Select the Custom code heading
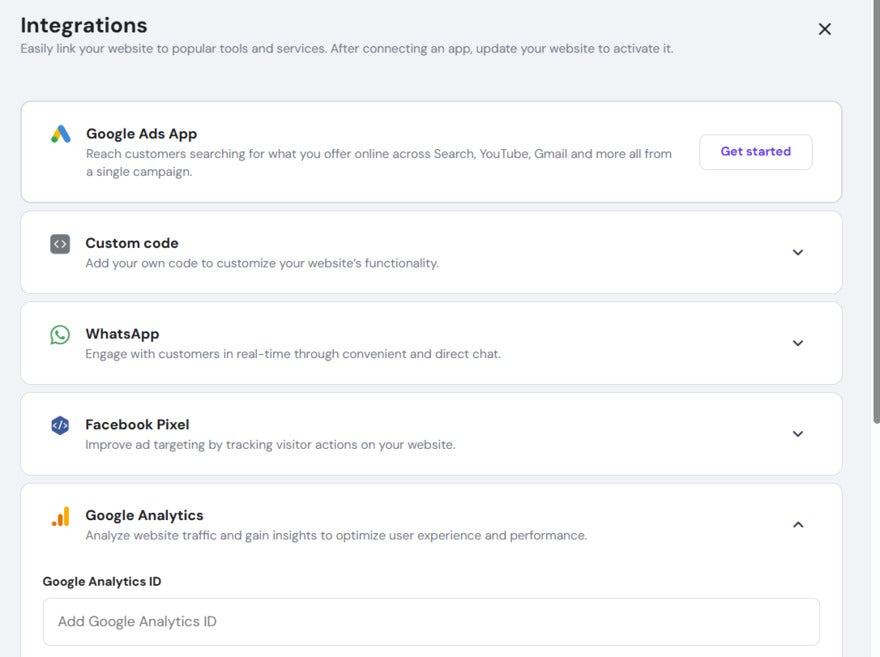 [x=132, y=243]
